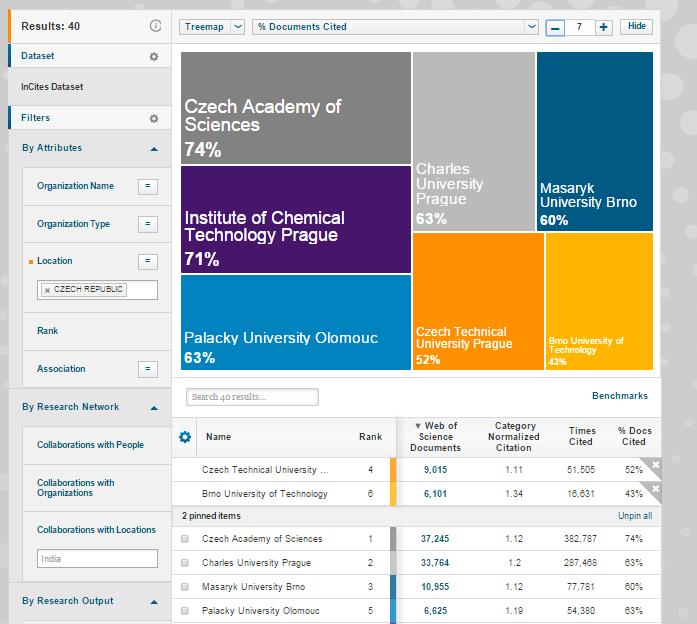Viewport: 697px width, 624px height.
Task: Open the Treemap visualization dropdown
Action: coord(212,27)
